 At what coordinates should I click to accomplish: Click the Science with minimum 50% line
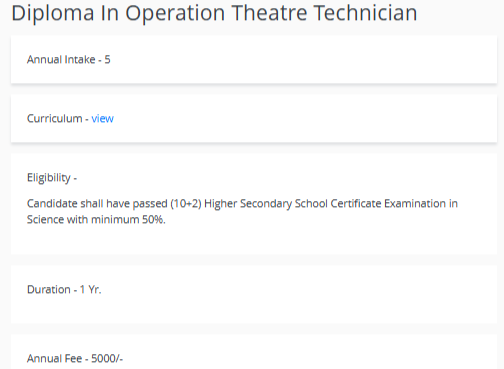(96, 220)
